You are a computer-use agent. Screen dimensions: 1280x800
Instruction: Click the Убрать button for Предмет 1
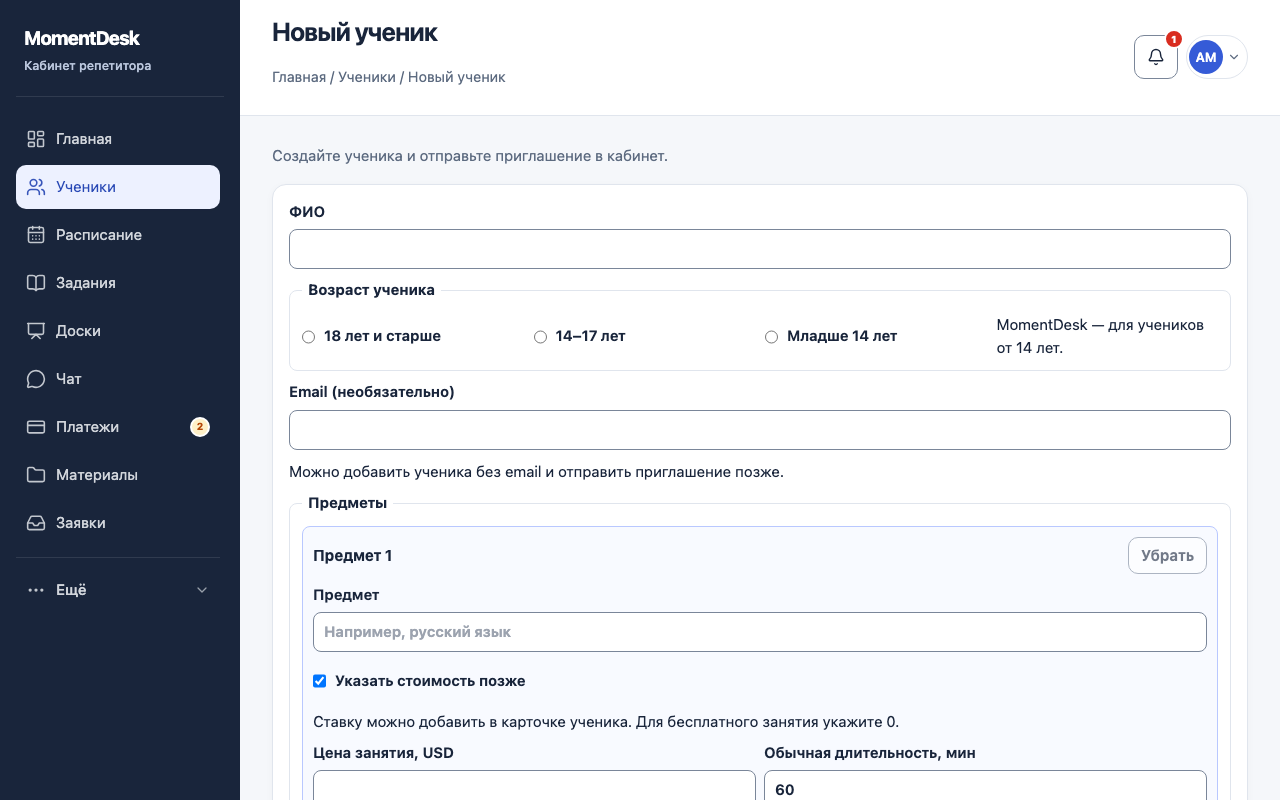1167,556
